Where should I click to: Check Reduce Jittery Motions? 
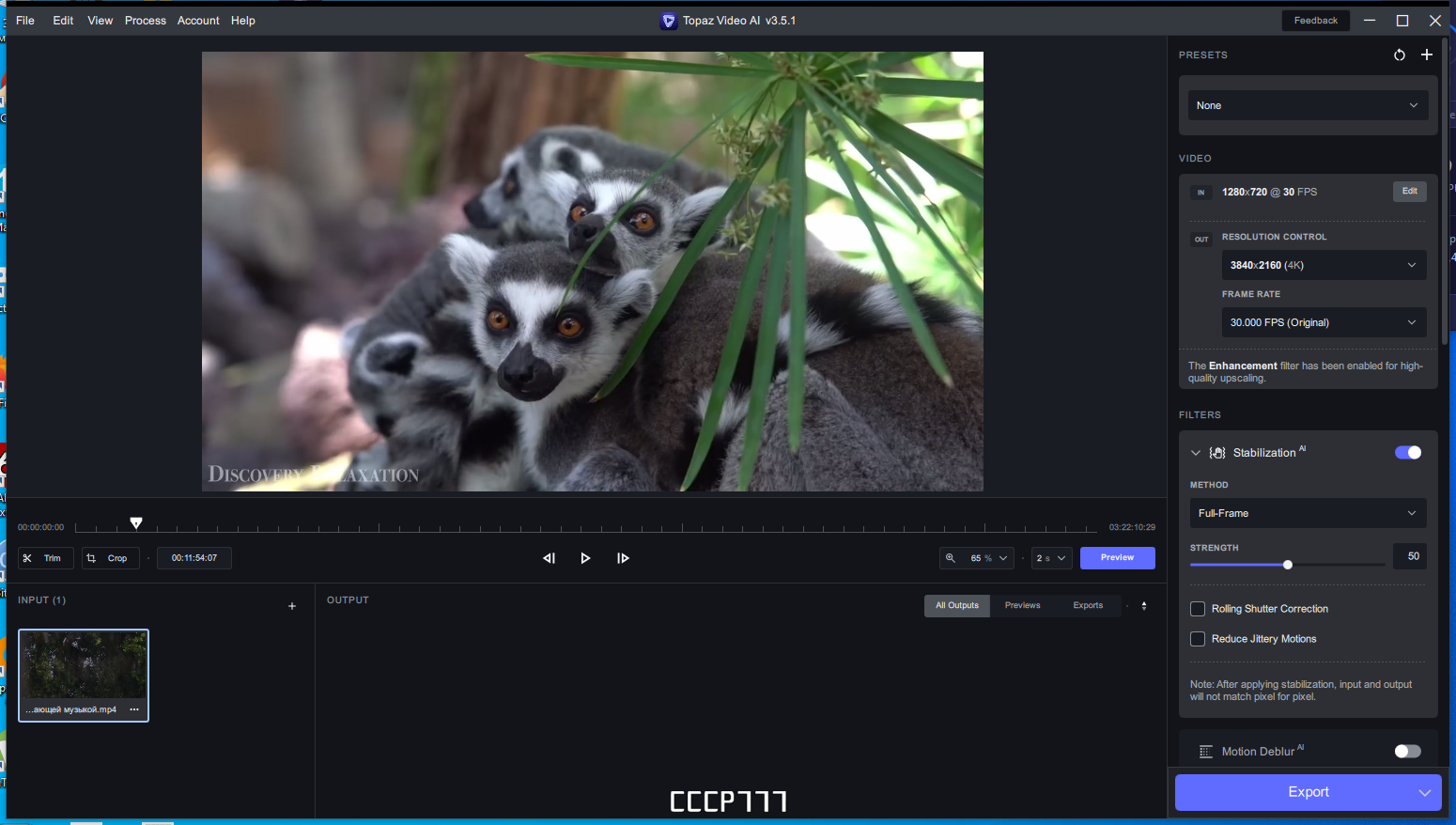(1198, 639)
